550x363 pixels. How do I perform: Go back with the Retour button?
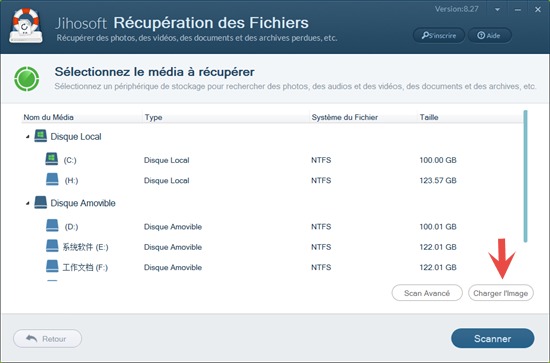47,338
